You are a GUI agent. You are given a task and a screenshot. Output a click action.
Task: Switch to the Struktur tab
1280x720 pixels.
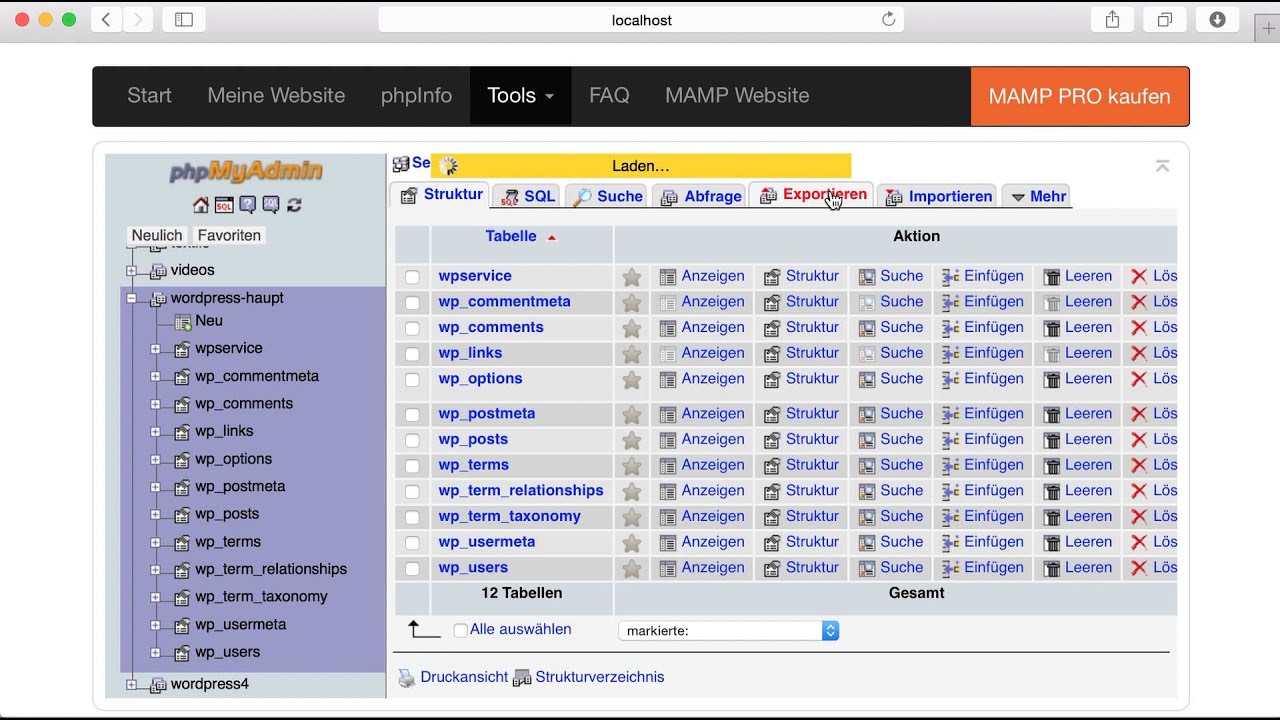coord(440,195)
